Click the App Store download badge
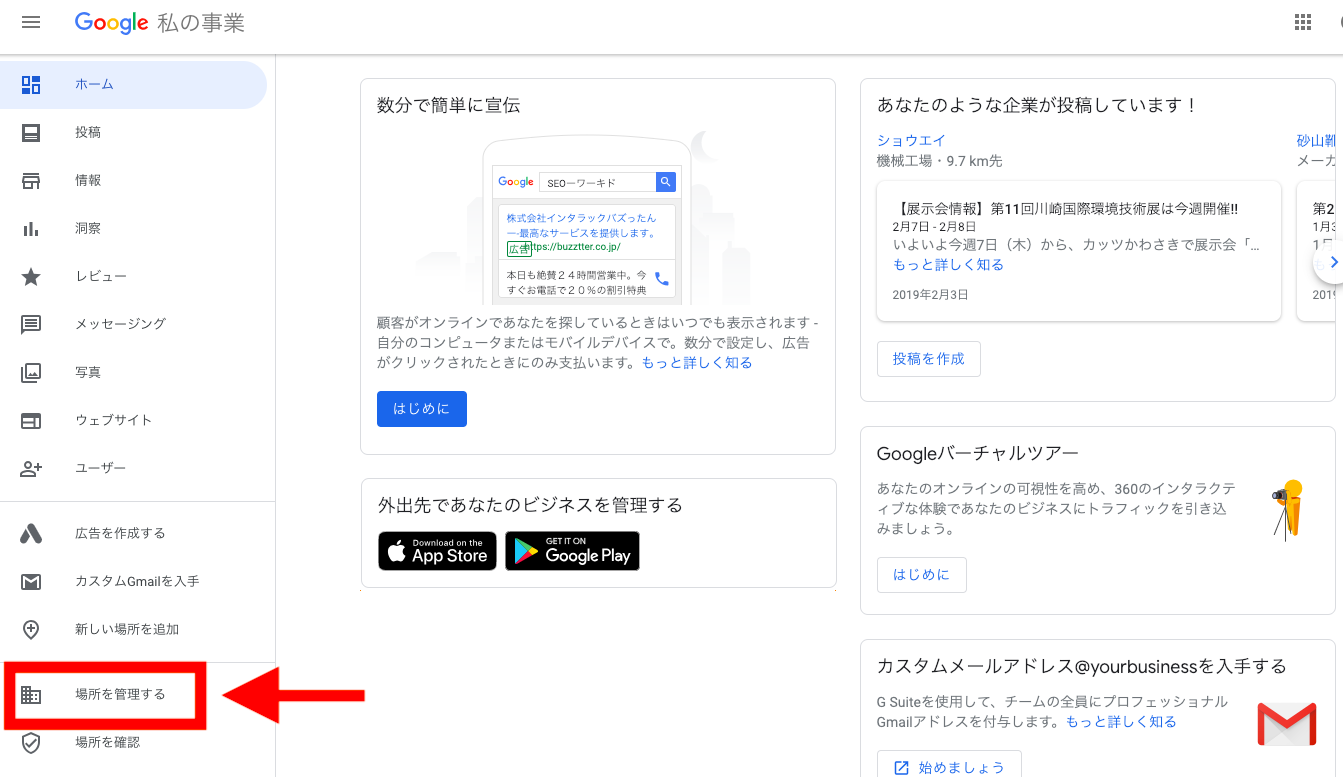Viewport: 1343px width, 777px height. (x=437, y=551)
